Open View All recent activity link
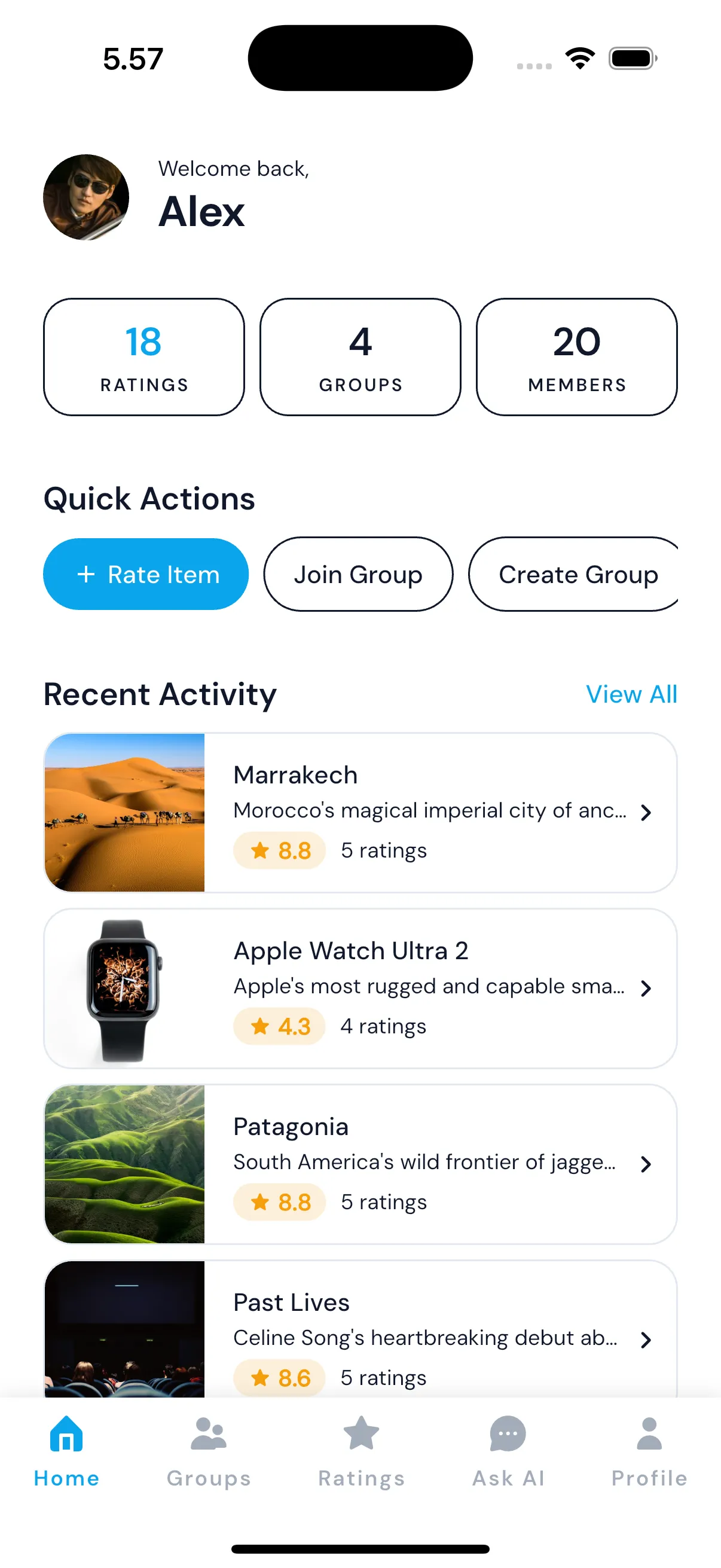This screenshot has height=1568, width=721. tap(631, 694)
